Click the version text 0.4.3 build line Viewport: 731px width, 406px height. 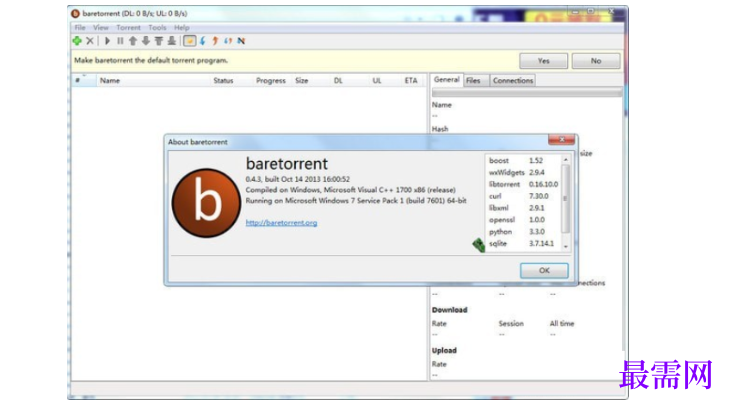pos(297,179)
